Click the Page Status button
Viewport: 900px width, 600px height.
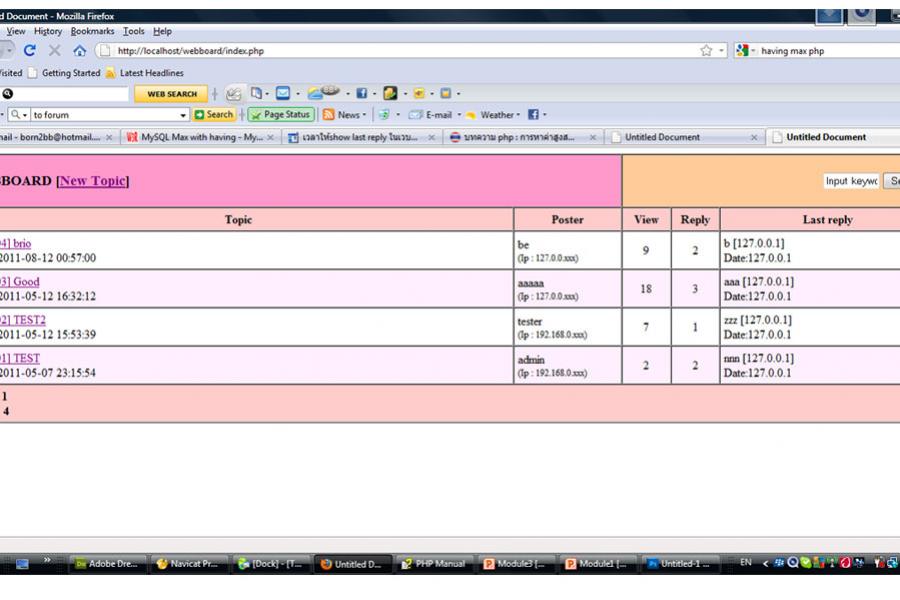[281, 115]
